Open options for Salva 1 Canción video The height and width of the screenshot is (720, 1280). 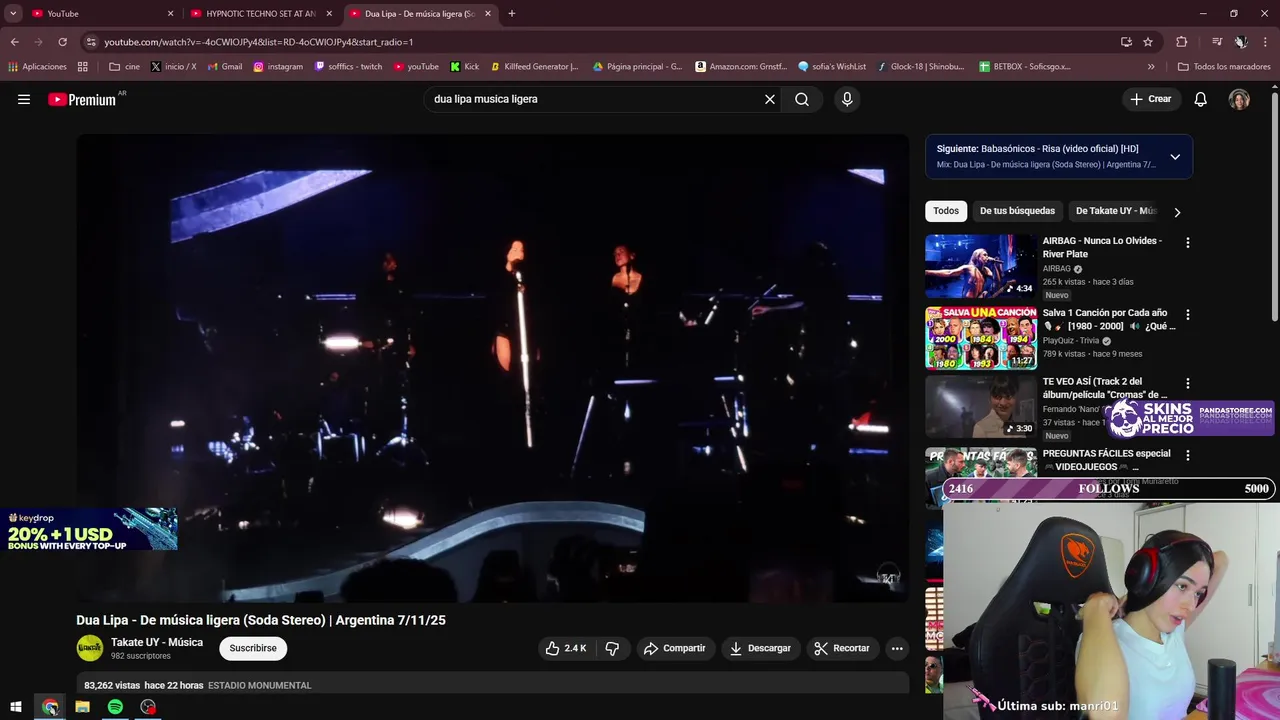tap(1188, 315)
